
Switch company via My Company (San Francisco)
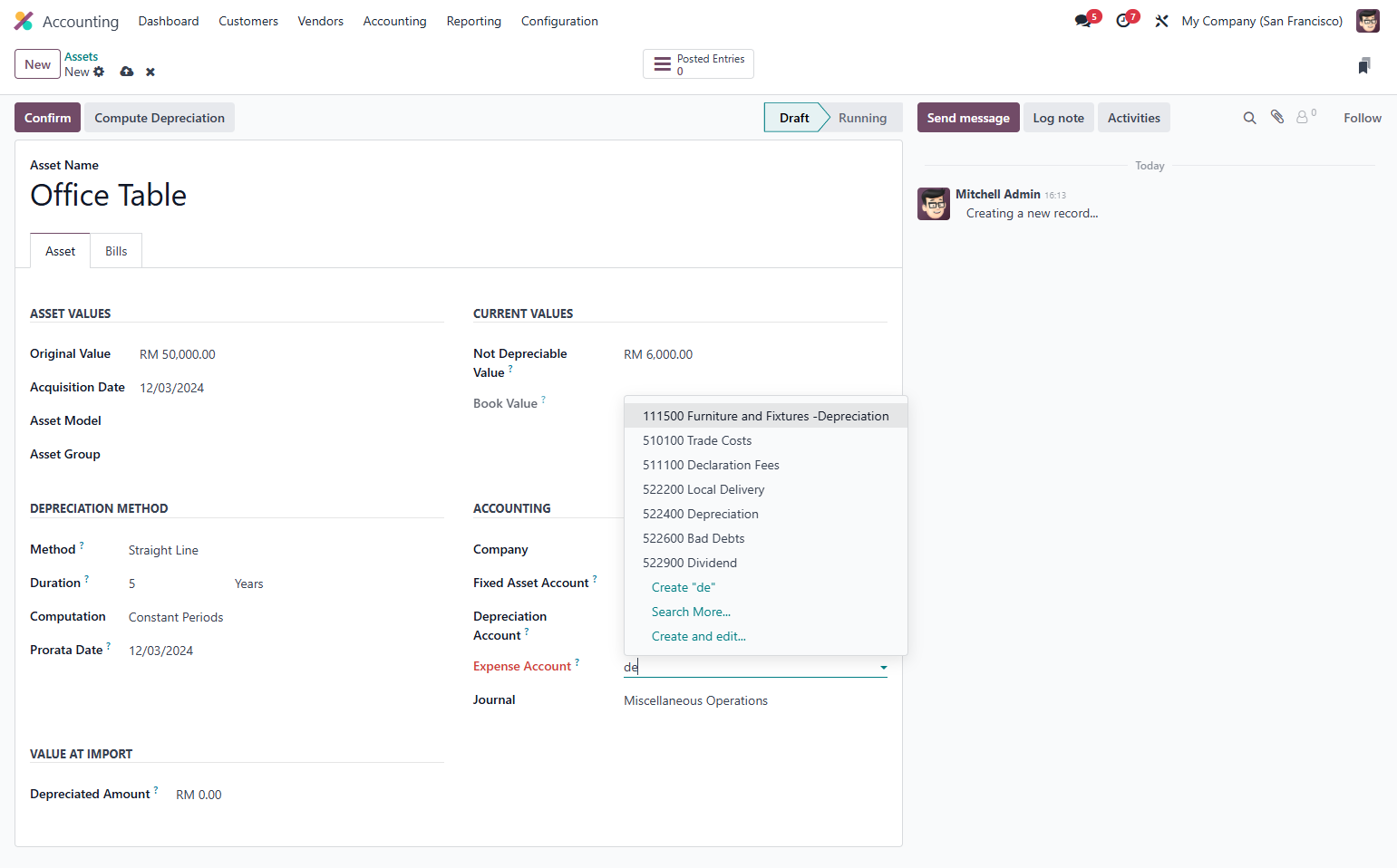1262,21
